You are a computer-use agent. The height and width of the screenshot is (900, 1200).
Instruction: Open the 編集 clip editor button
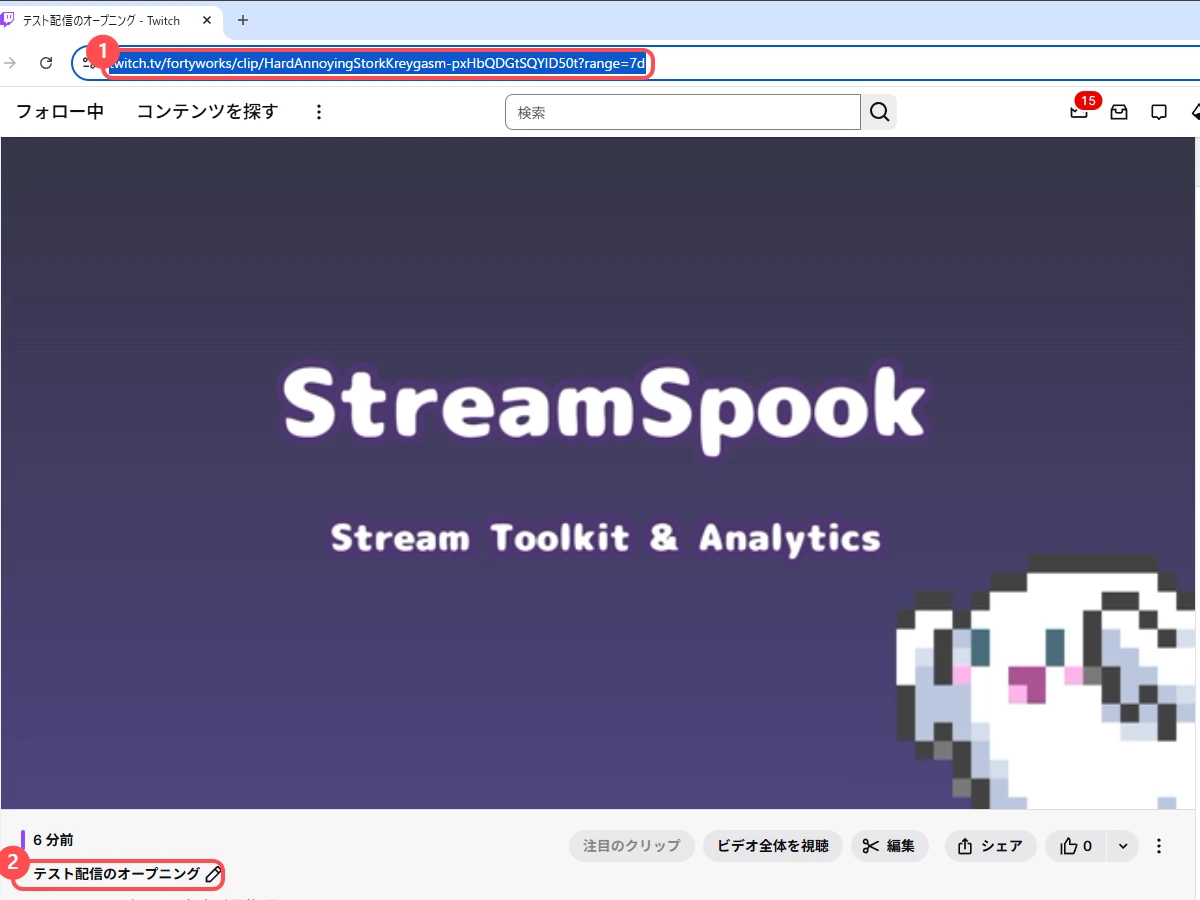tap(890, 846)
